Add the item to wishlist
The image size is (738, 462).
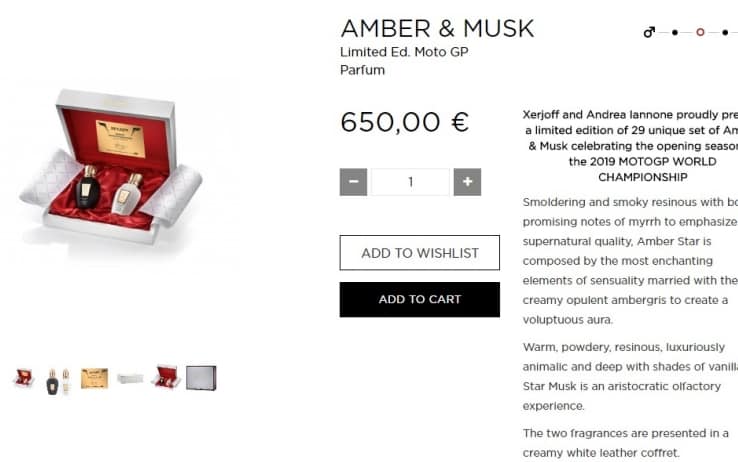click(x=419, y=253)
